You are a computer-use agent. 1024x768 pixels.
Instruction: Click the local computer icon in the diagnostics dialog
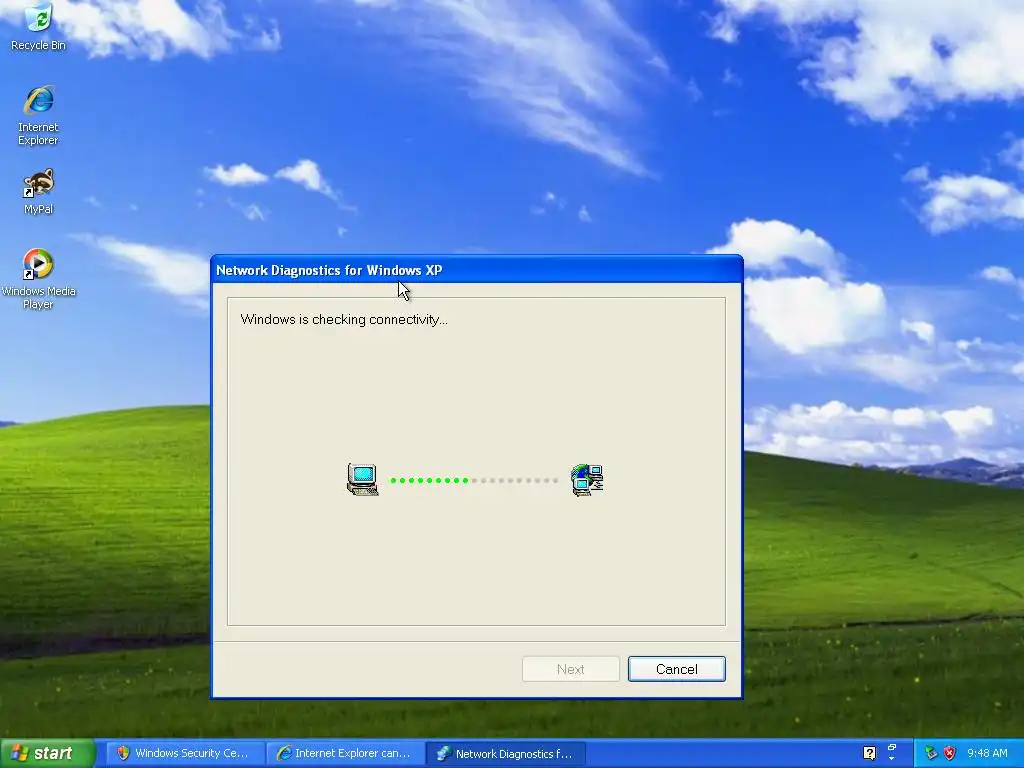[362, 479]
